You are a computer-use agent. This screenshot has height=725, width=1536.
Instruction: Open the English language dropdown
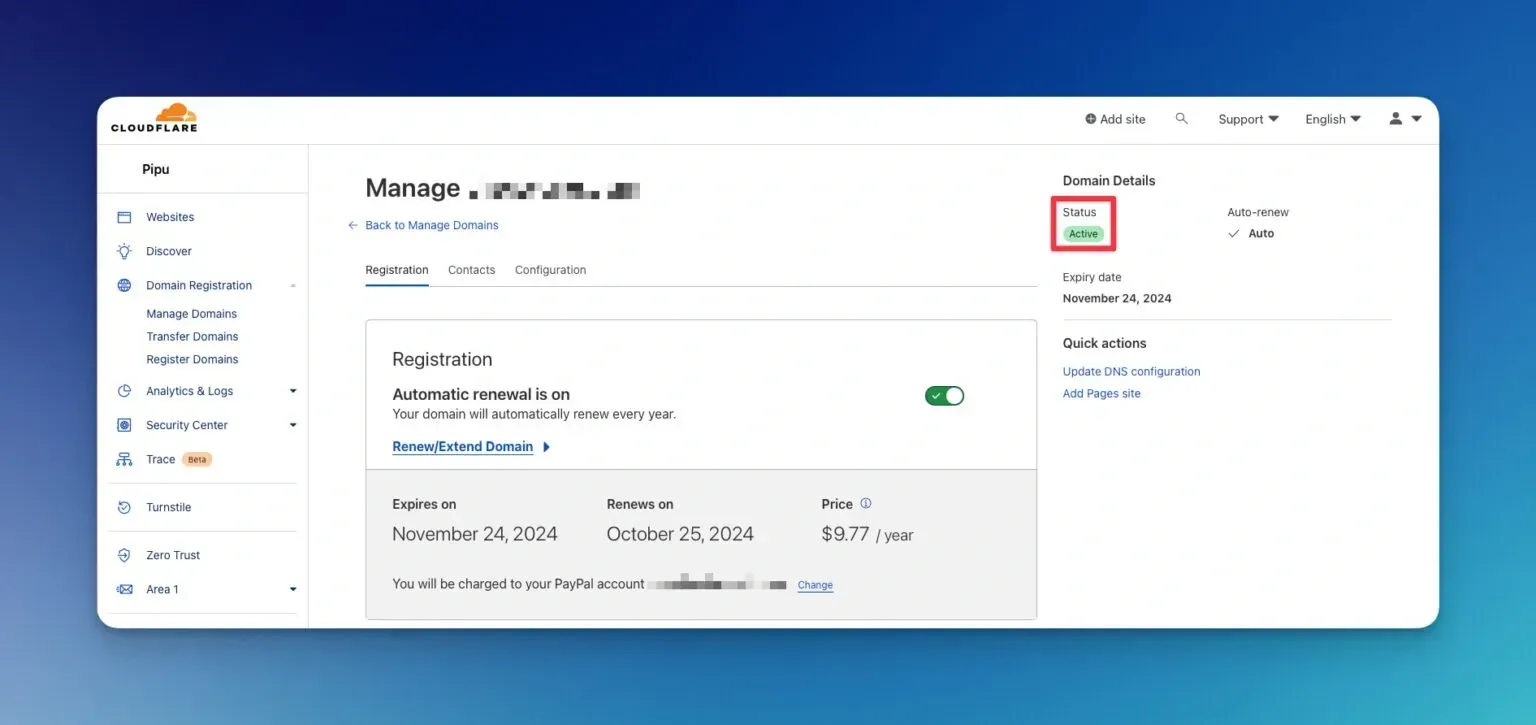pos(1333,119)
